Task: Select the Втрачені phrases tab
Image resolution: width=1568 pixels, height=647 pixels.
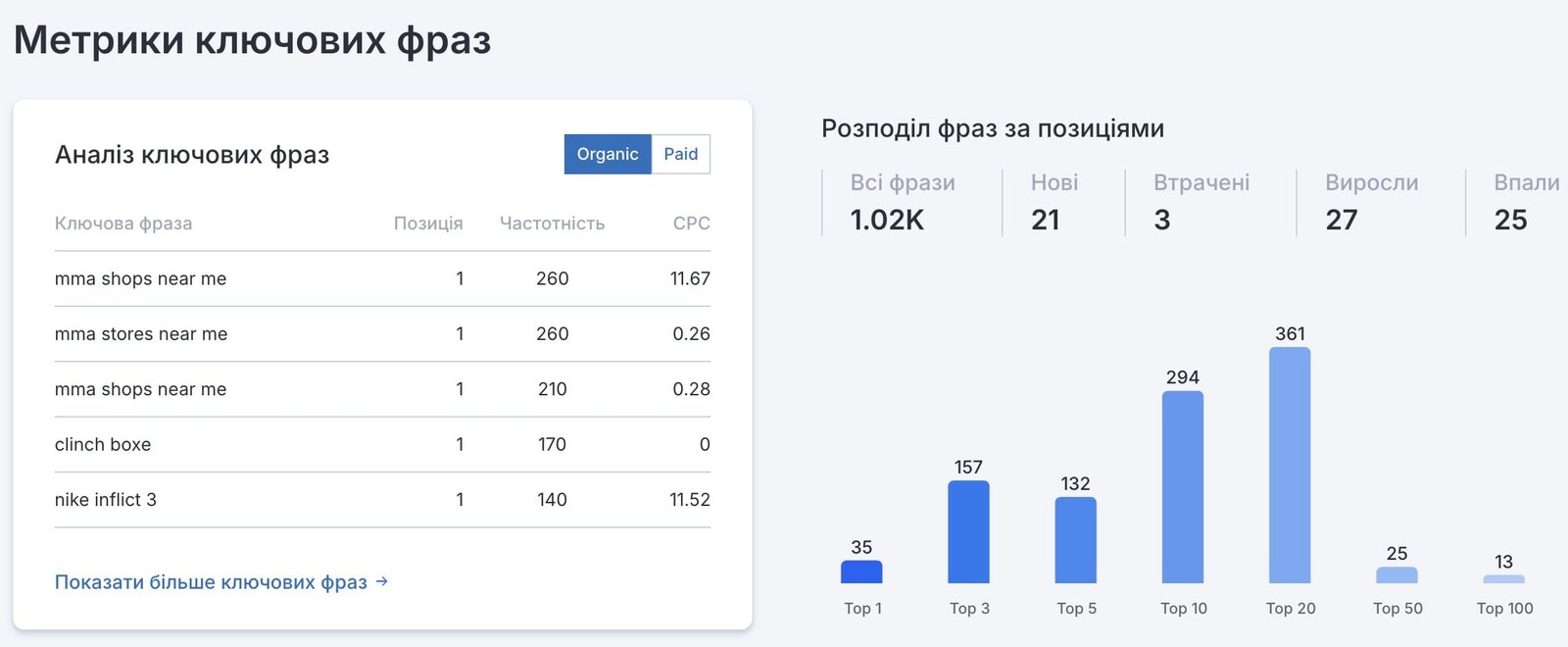Action: click(x=1201, y=202)
